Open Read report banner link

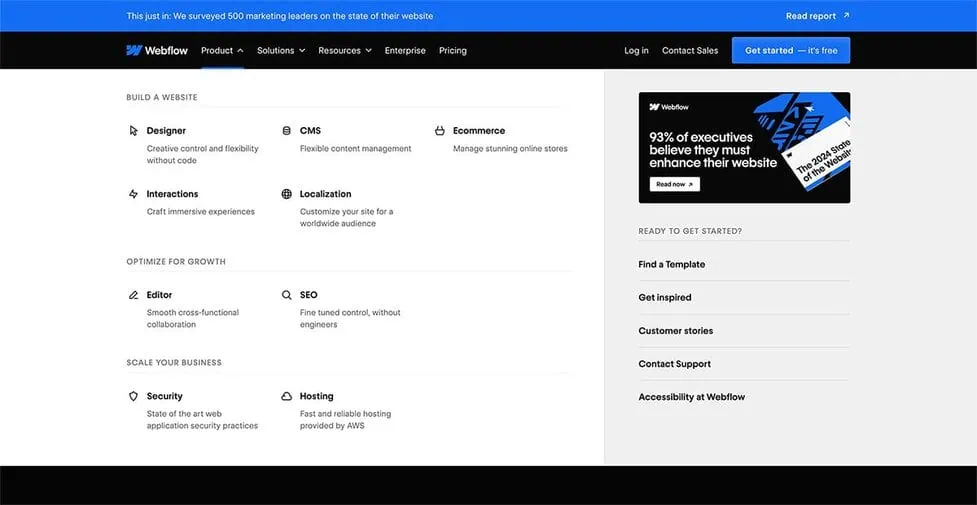(817, 16)
